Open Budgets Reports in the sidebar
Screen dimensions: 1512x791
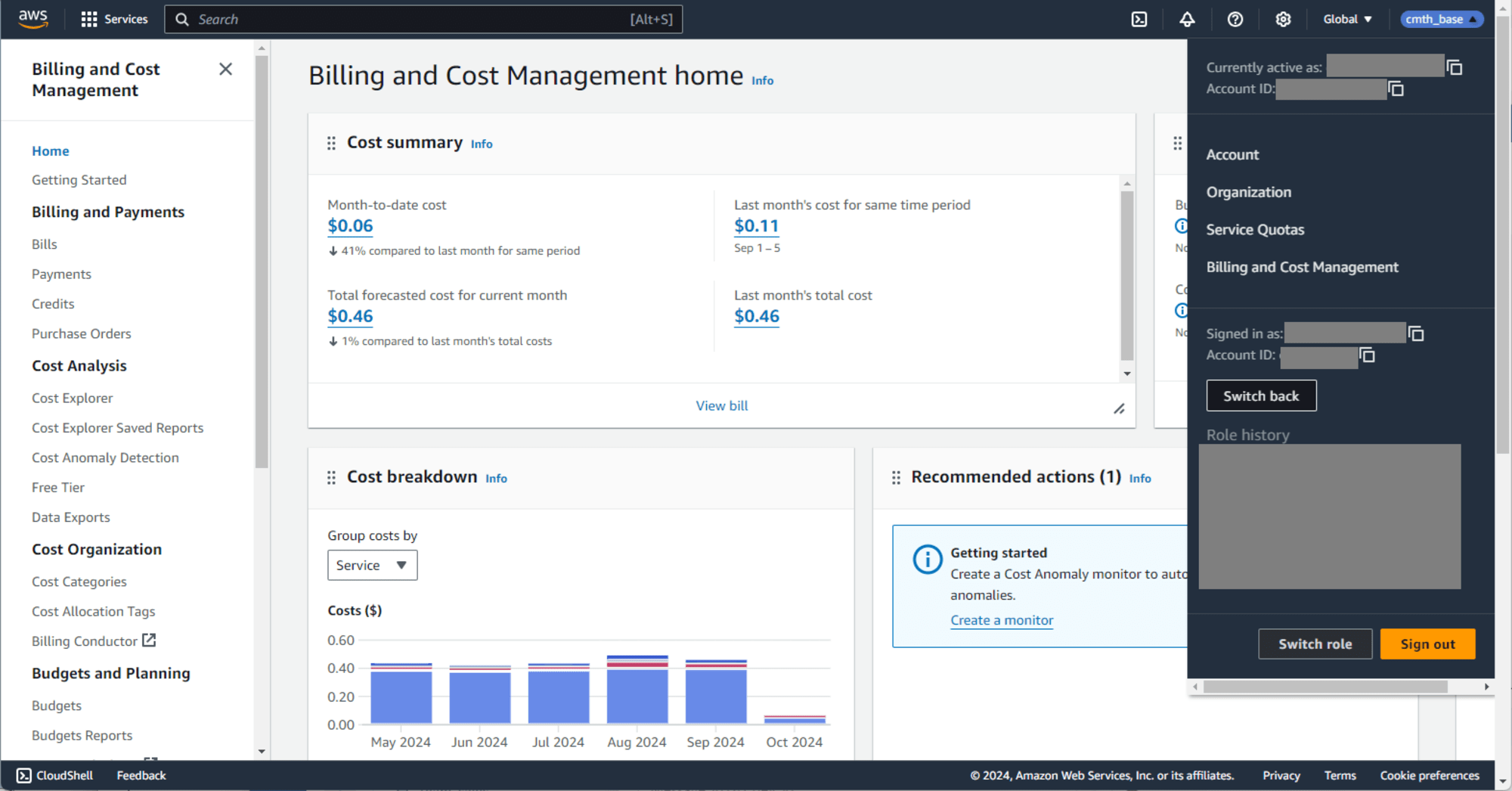click(82, 735)
